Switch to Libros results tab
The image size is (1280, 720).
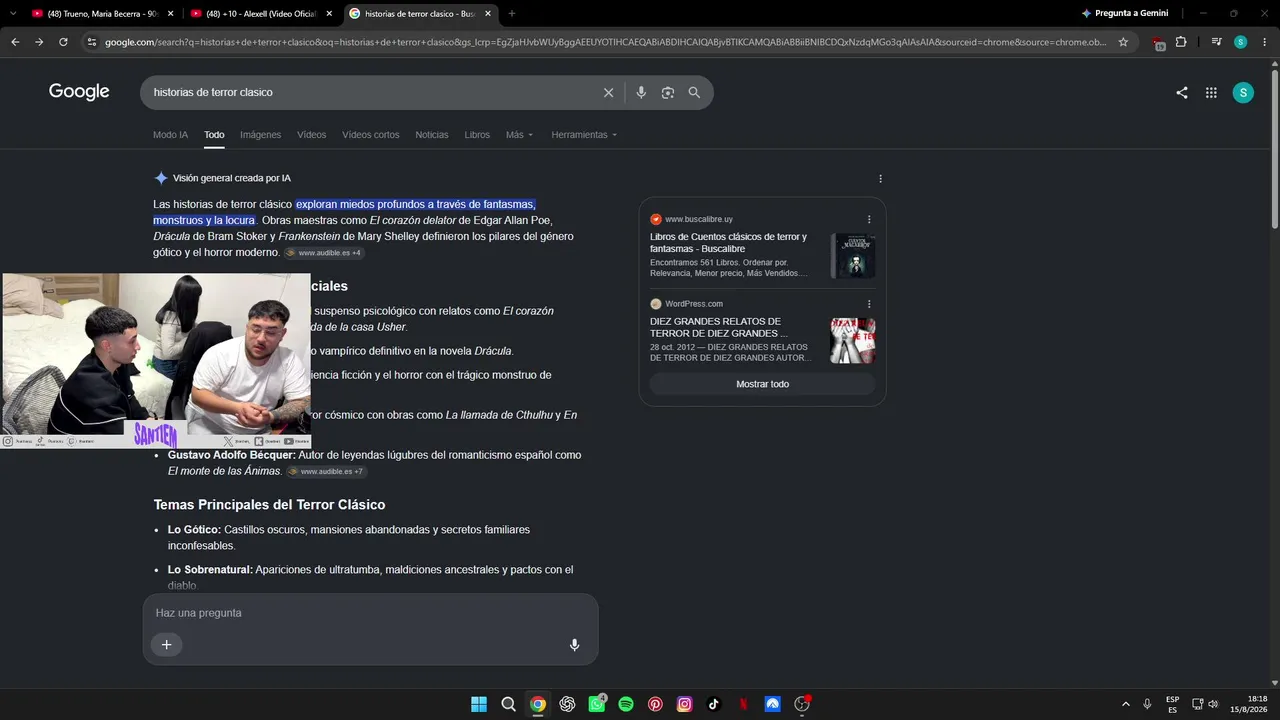click(477, 135)
